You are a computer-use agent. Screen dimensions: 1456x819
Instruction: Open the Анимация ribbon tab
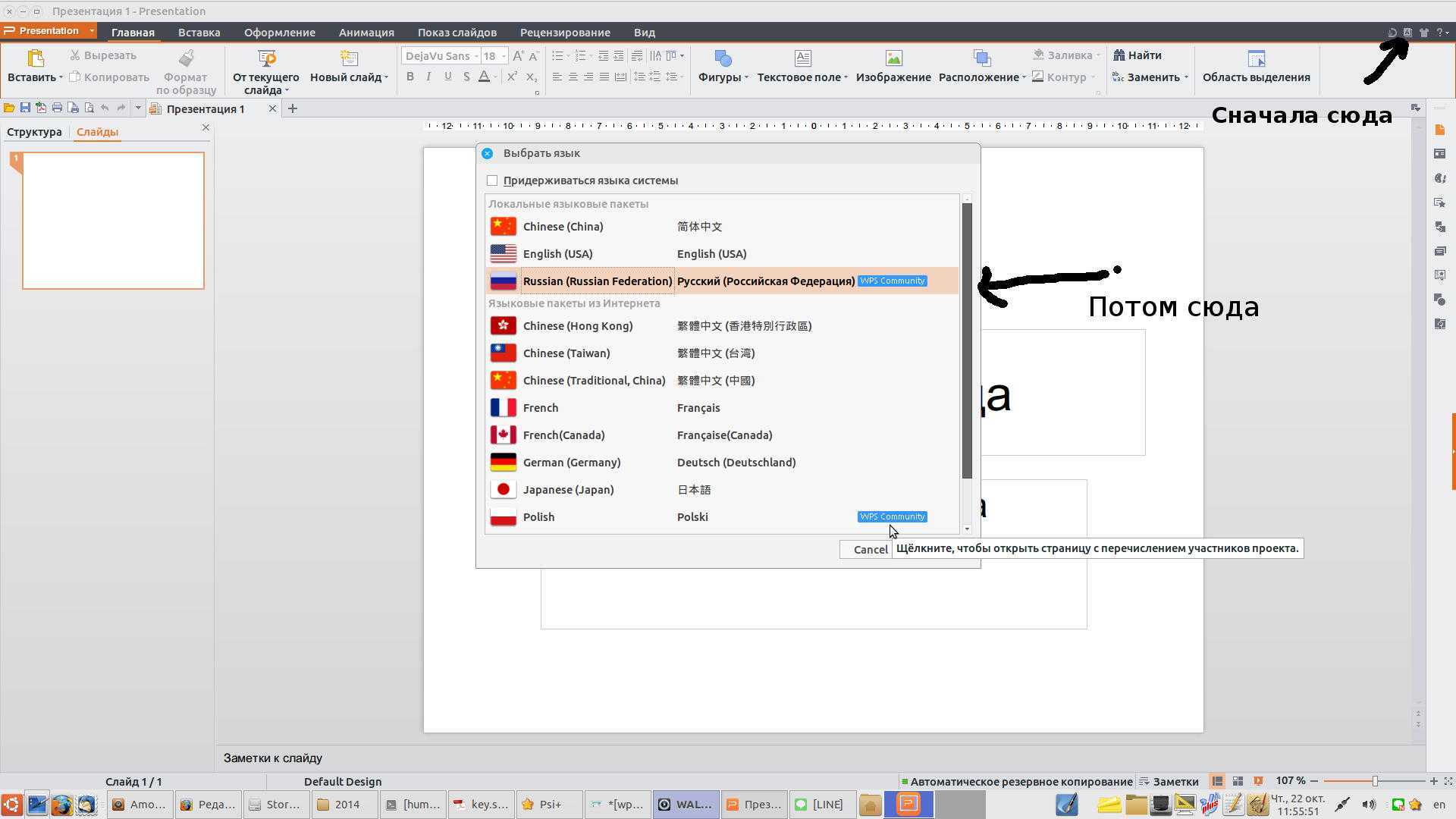click(x=366, y=33)
